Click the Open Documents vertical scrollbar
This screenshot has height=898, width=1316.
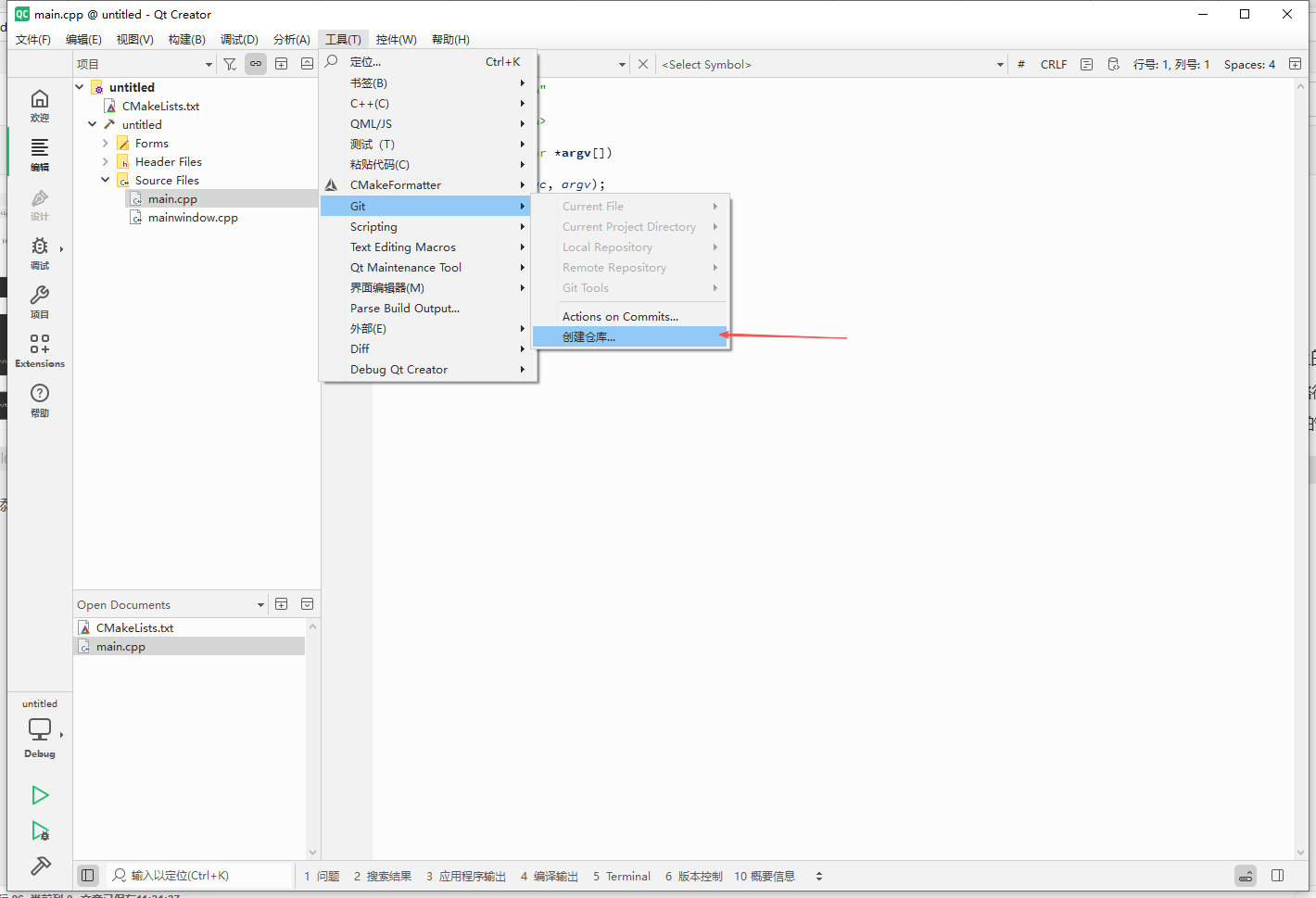click(312, 739)
